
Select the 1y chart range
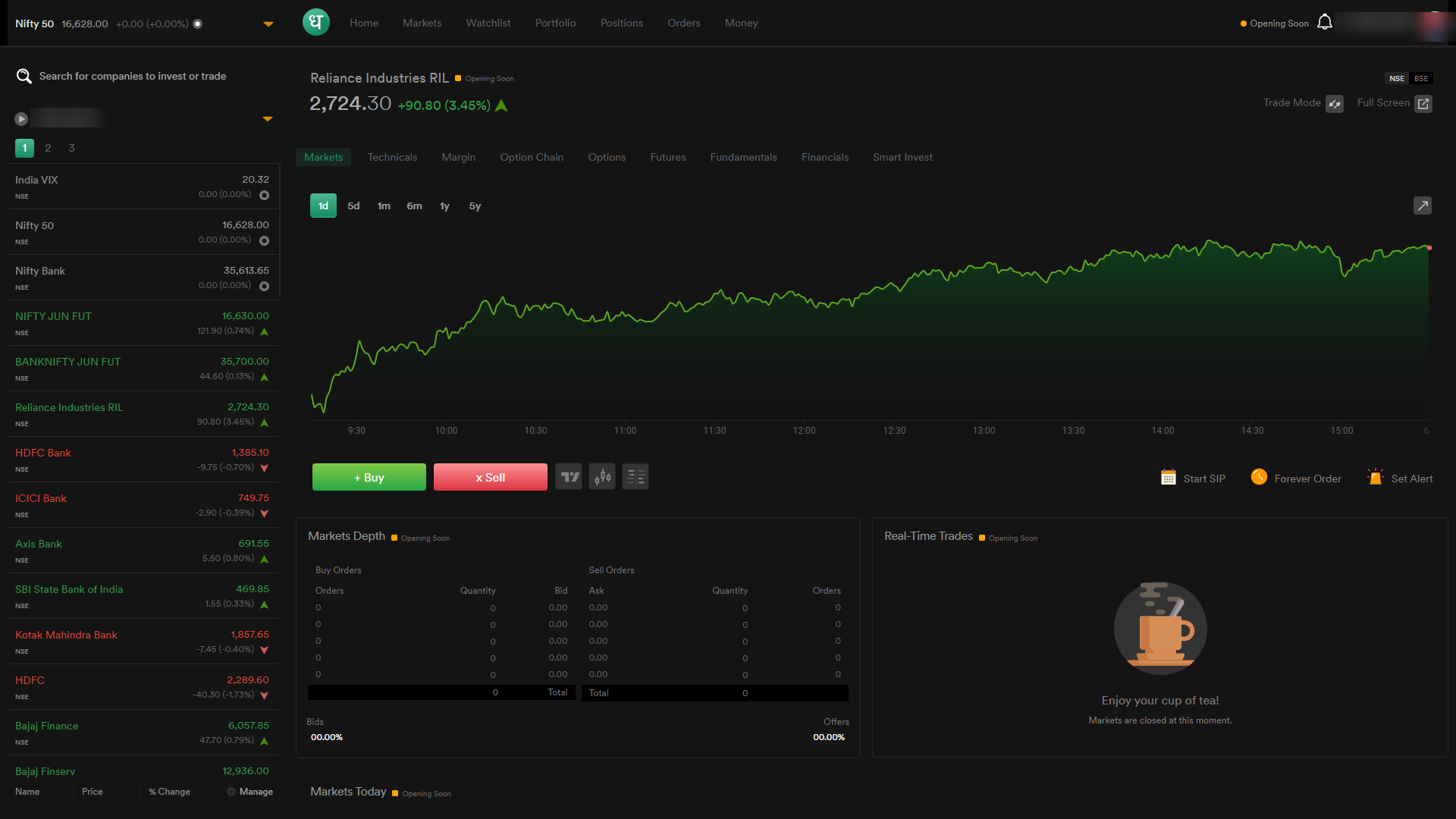(x=444, y=206)
